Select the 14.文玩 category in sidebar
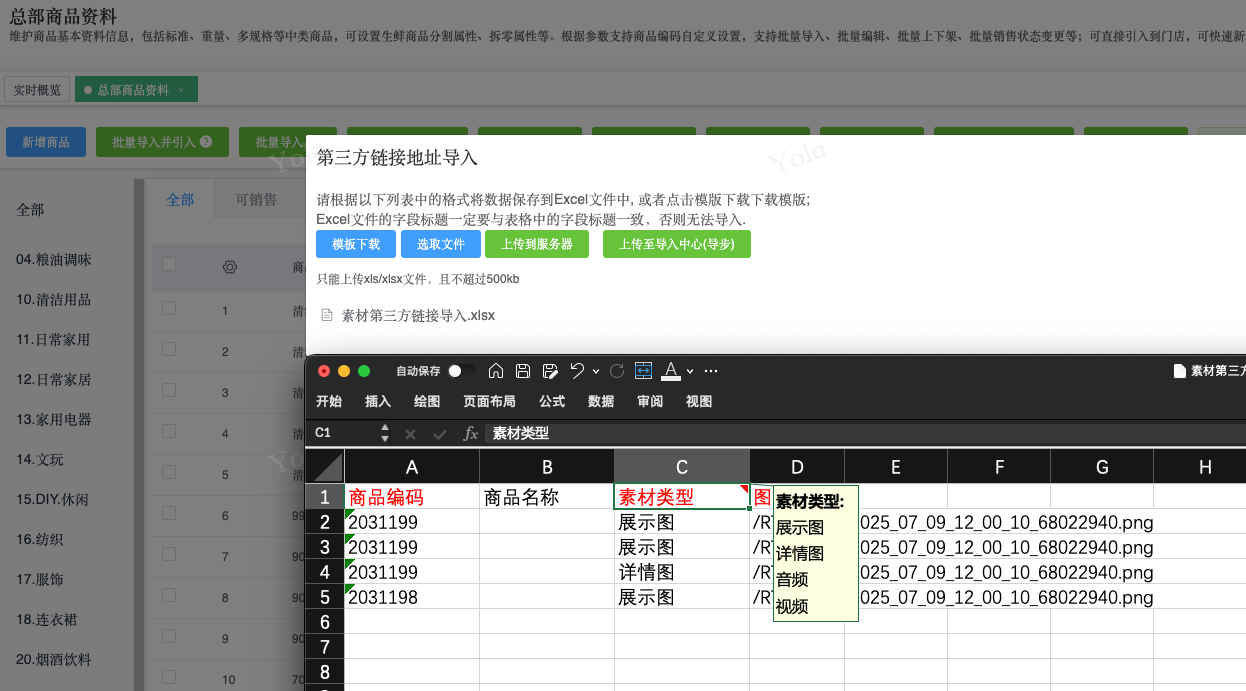 point(40,459)
